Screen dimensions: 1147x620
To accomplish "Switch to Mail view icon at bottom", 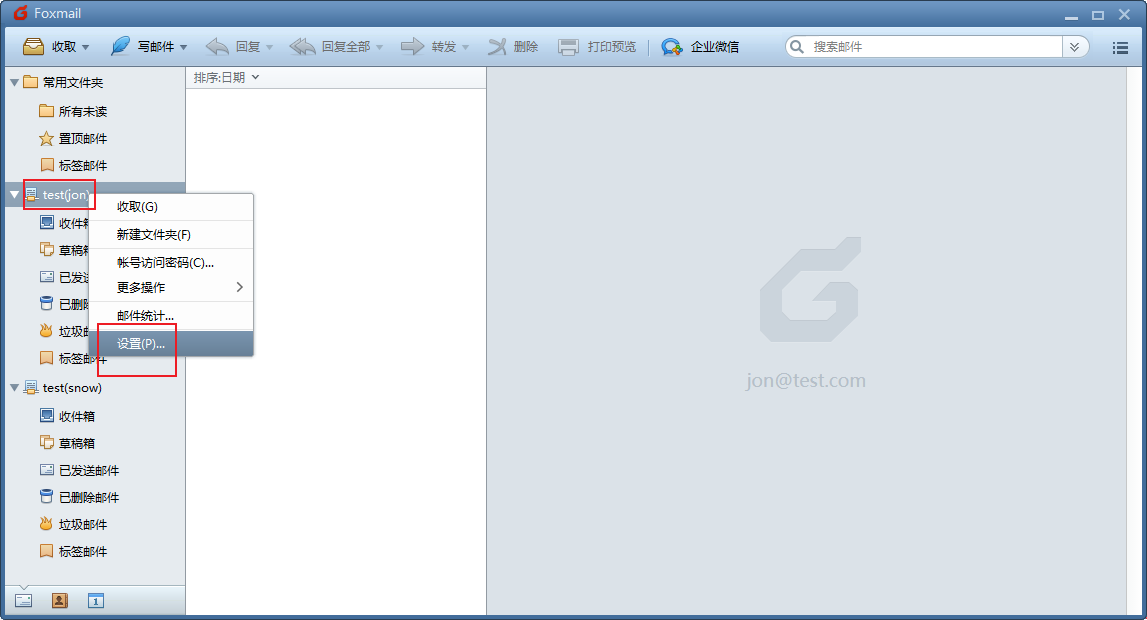I will (x=23, y=601).
